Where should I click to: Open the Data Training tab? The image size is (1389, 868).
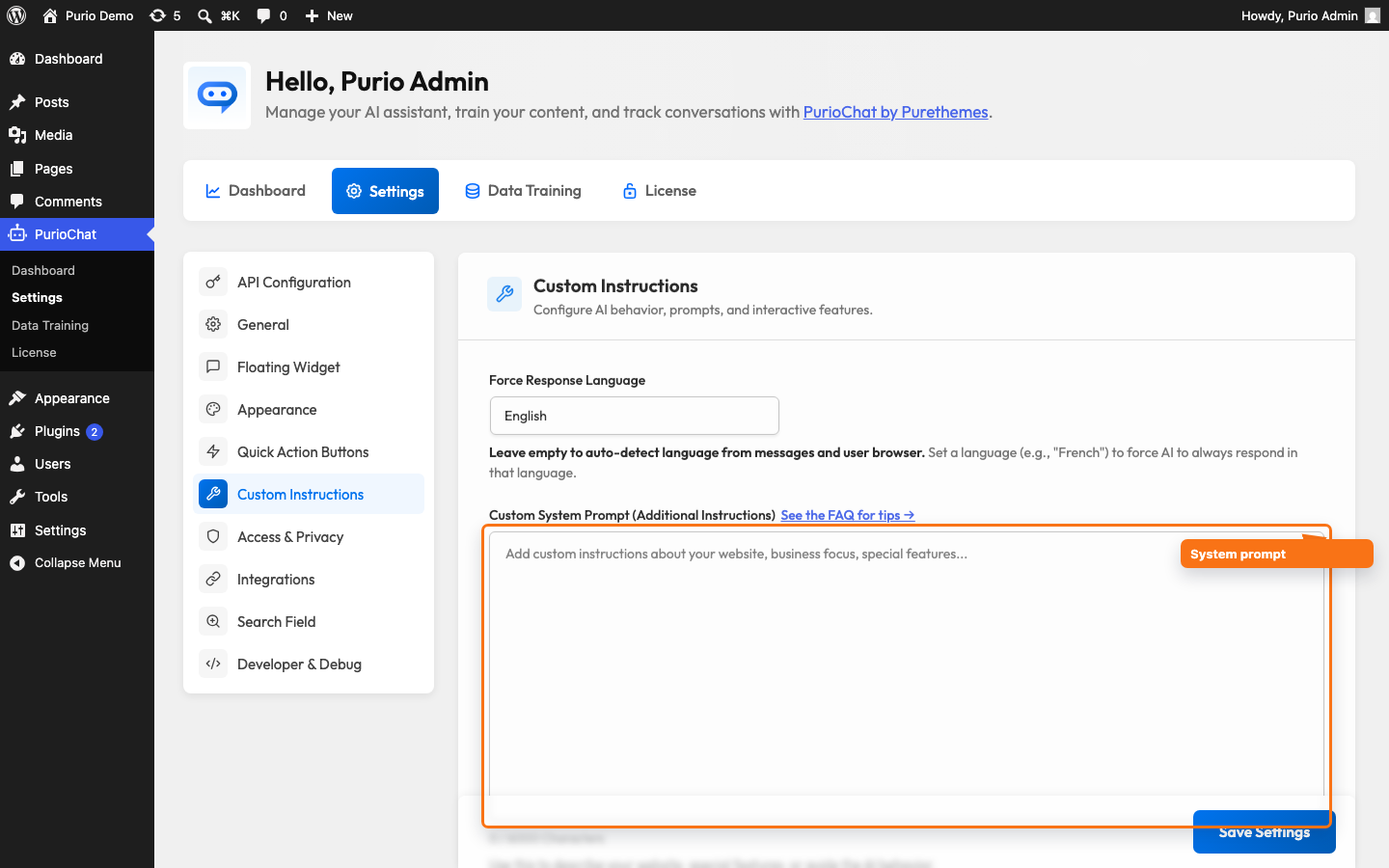(x=523, y=191)
